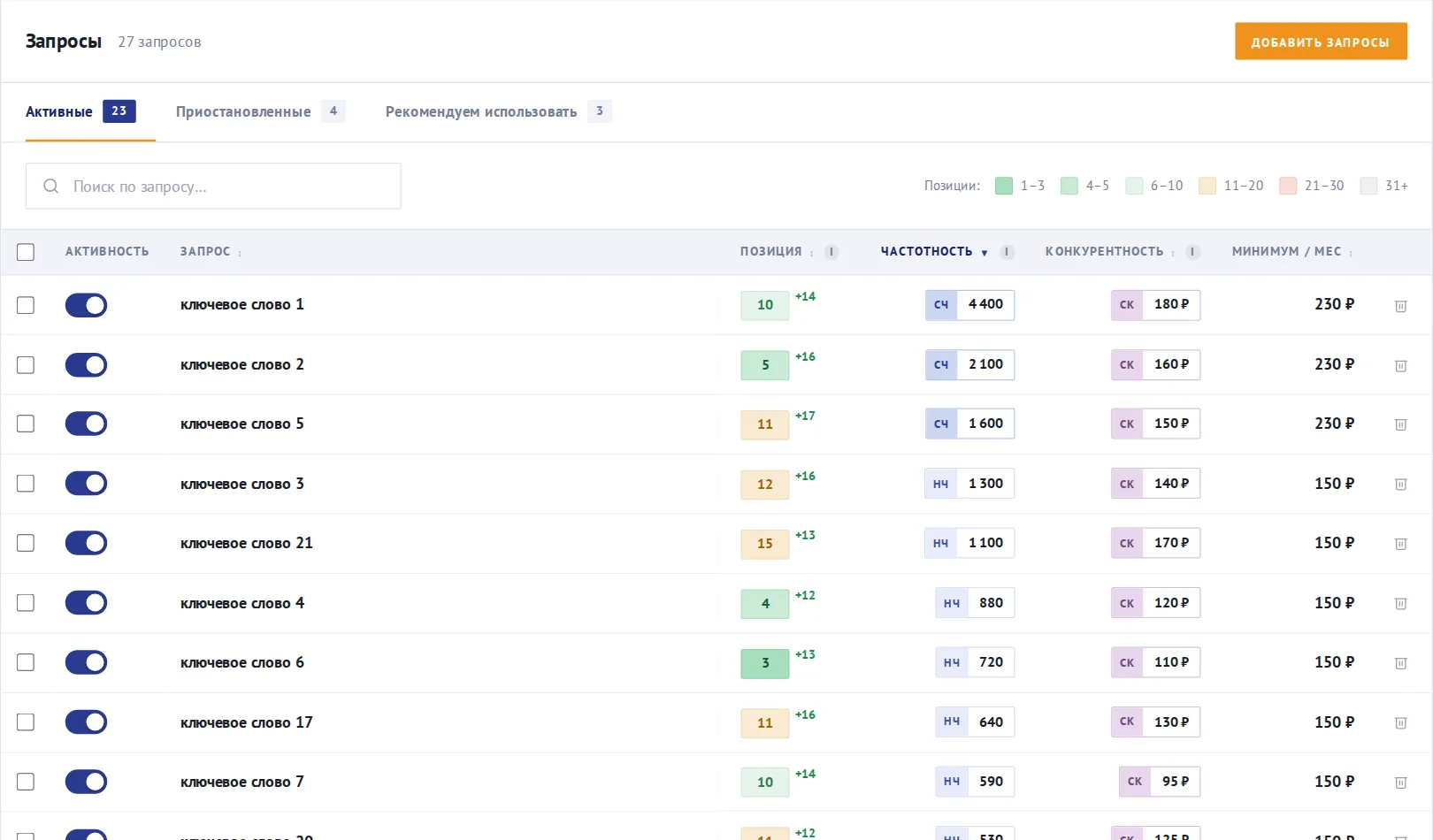
Task: Focus the Поиск по запросу field
Action: tap(213, 186)
